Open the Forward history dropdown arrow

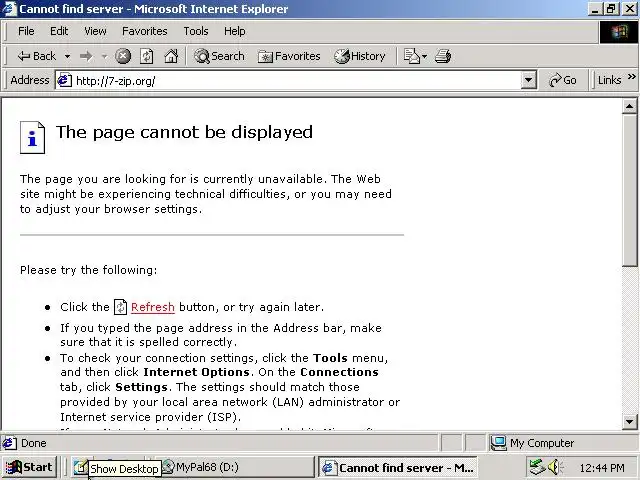104,56
